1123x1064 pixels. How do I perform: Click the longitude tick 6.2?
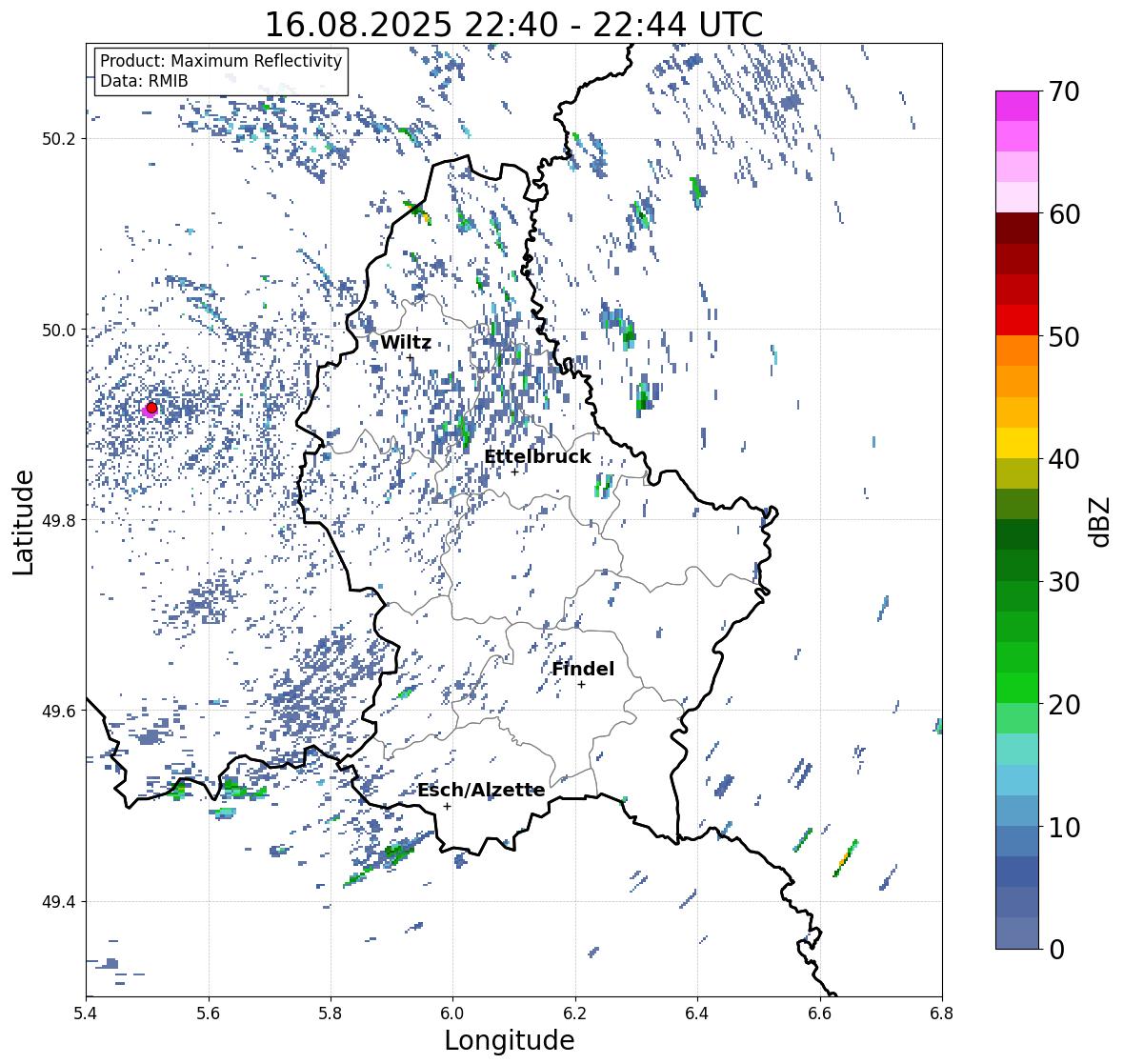click(575, 1013)
